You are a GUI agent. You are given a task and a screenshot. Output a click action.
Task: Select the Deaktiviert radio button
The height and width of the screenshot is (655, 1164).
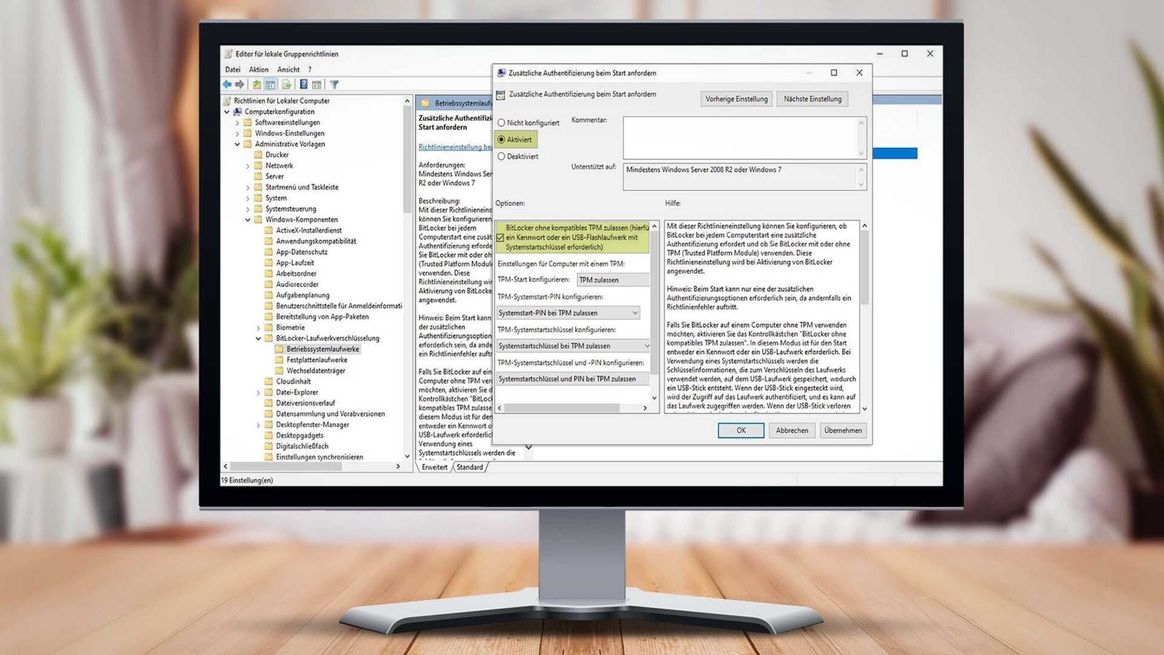point(501,156)
